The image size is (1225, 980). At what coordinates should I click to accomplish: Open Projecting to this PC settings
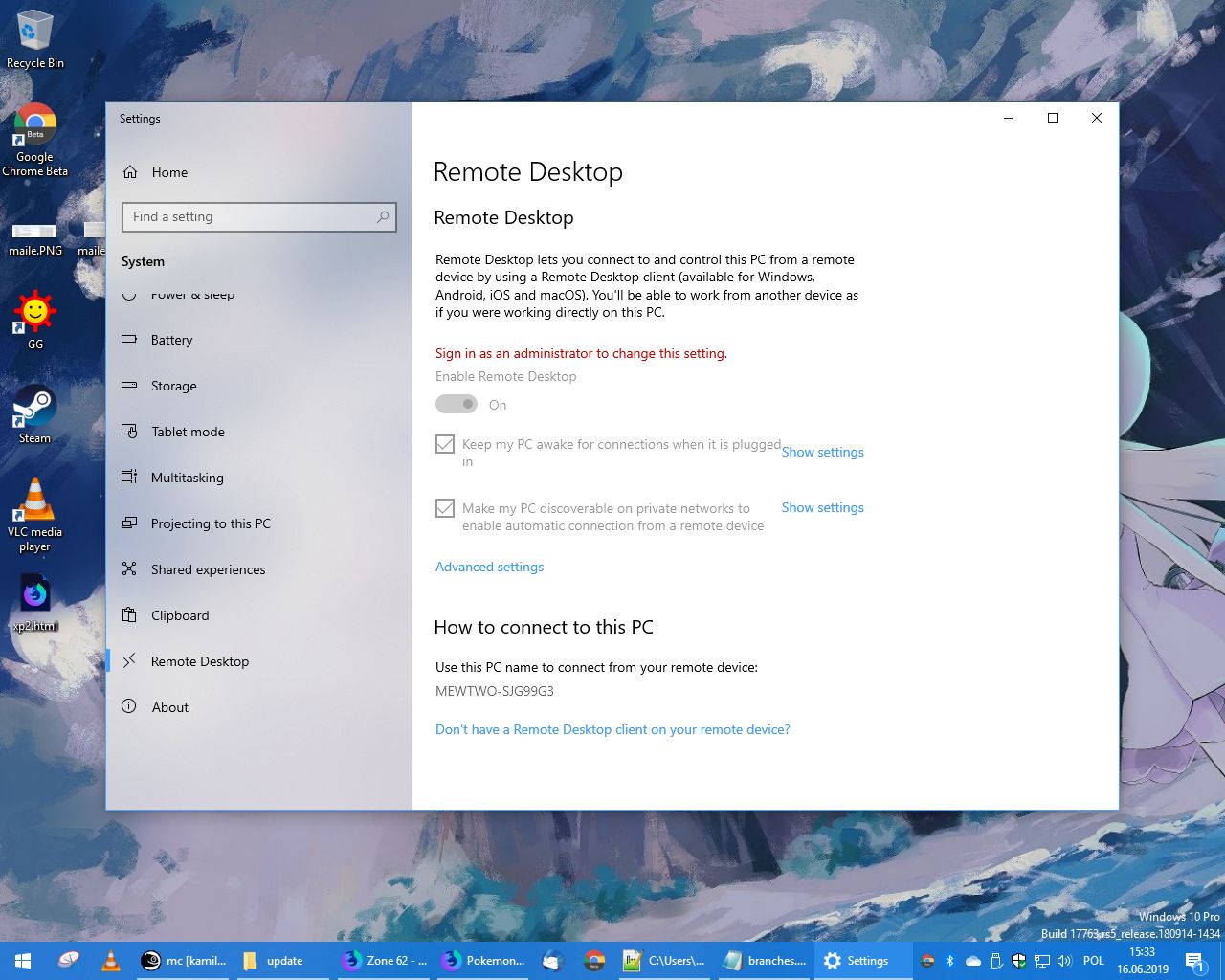coord(211,523)
